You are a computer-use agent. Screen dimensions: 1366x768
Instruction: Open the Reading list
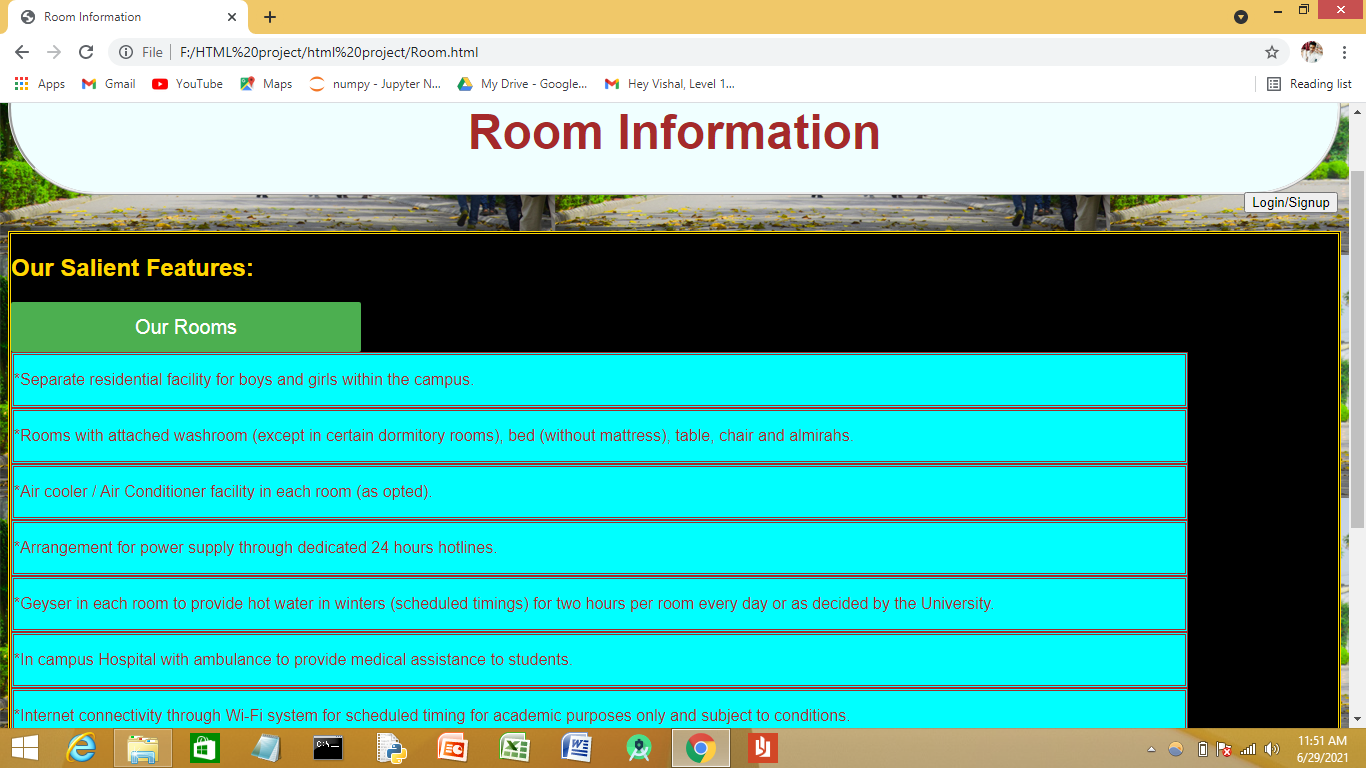1308,84
